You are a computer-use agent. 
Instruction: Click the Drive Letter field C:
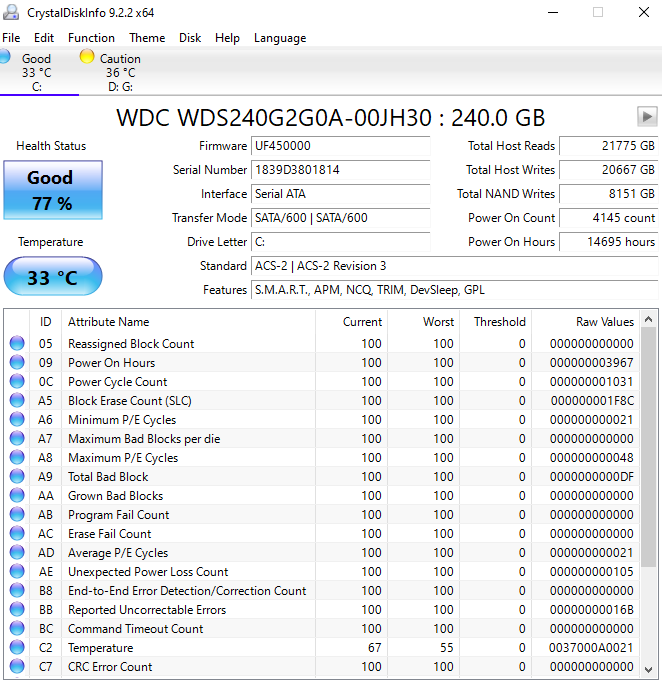coord(341,242)
